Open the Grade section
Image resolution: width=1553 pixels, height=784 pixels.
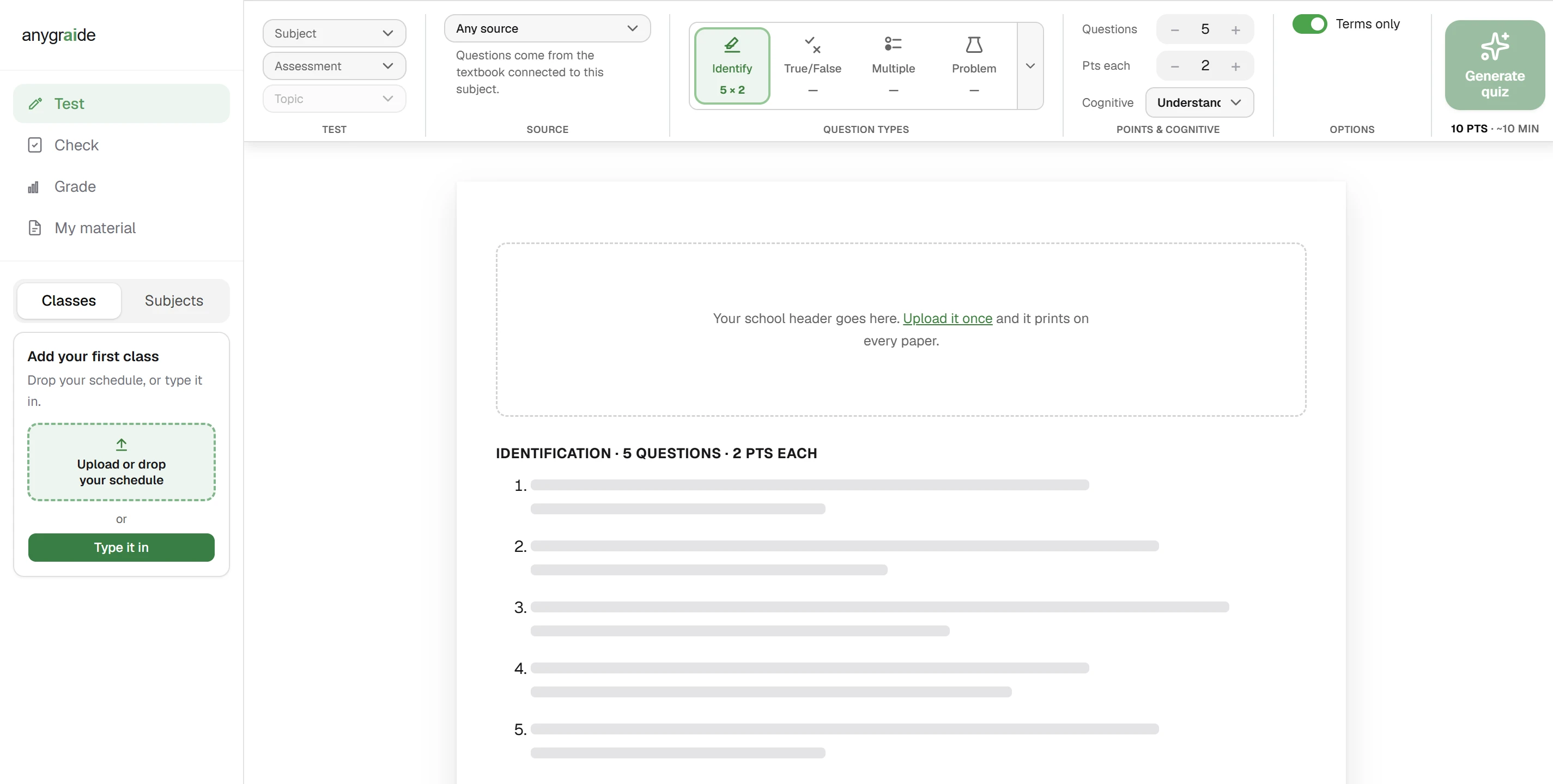(x=121, y=187)
